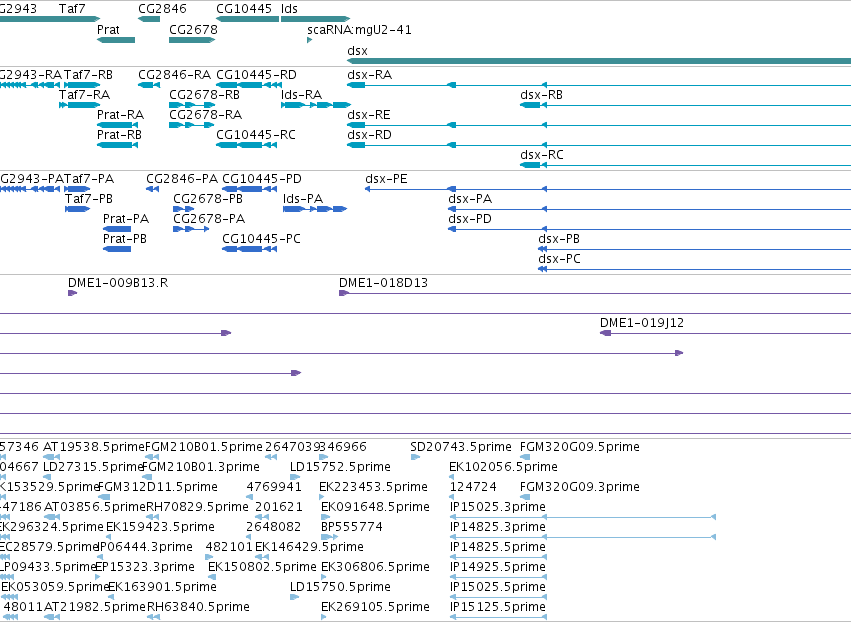Viewport: 851px width, 622px height.
Task: Select the dsx-PE protein label
Action: [386, 179]
